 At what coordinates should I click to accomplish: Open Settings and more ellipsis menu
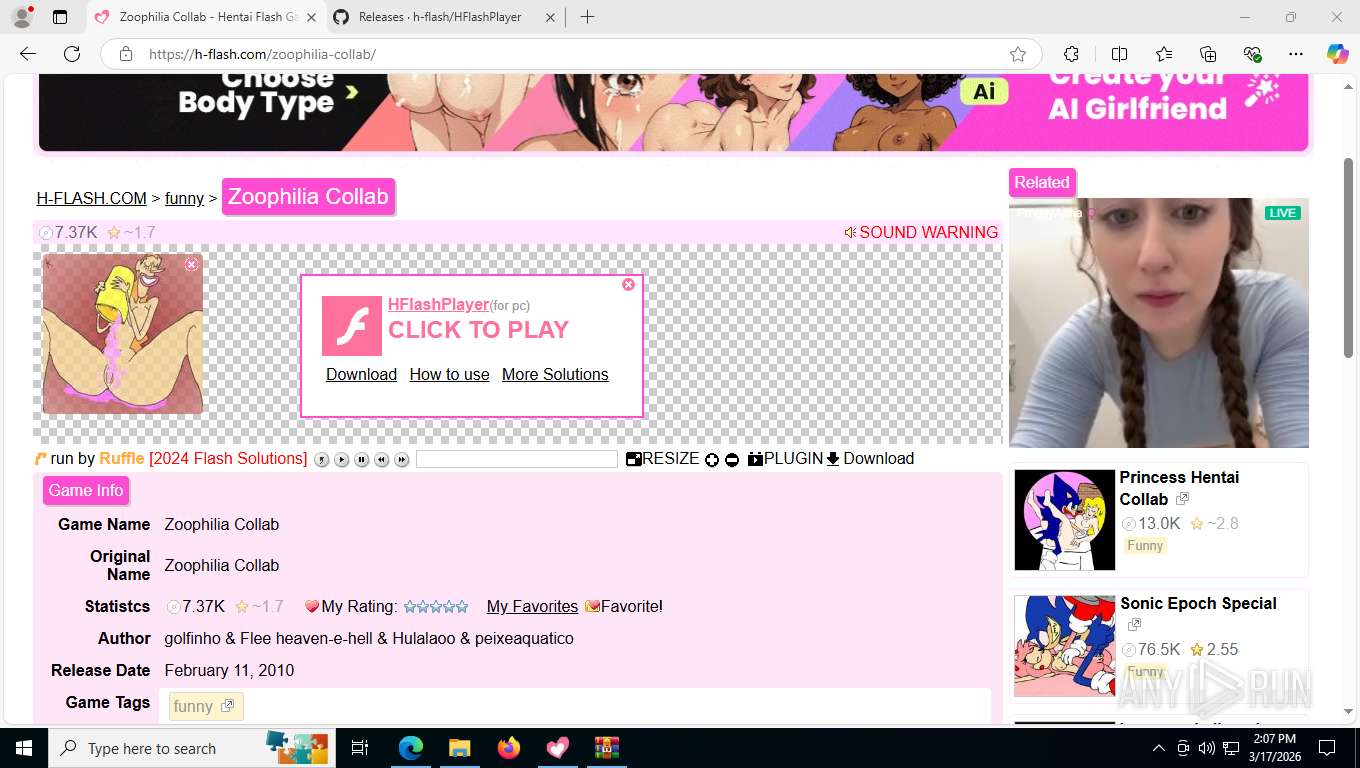click(x=1296, y=54)
